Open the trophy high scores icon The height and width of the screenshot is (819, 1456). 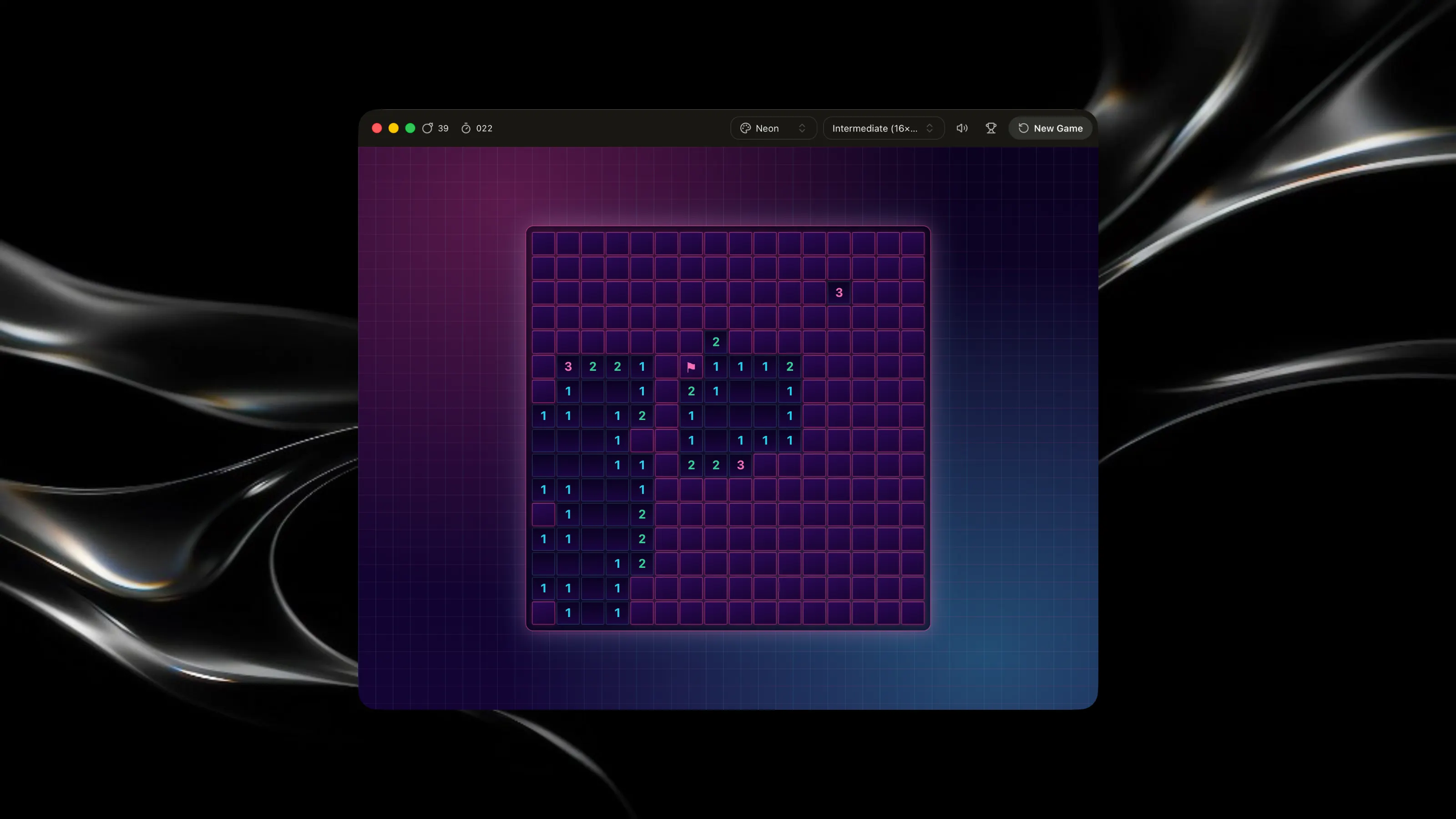(991, 128)
